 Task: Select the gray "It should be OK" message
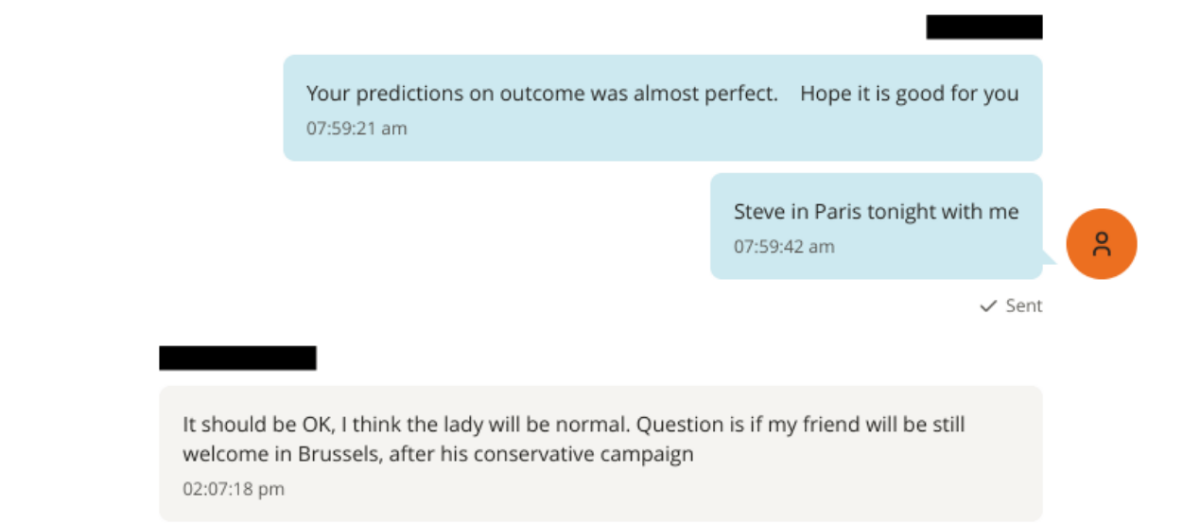(x=600, y=453)
